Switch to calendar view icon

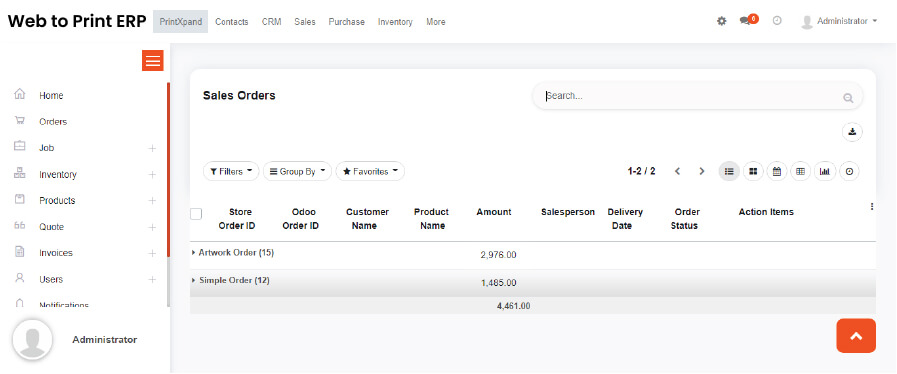tap(777, 171)
